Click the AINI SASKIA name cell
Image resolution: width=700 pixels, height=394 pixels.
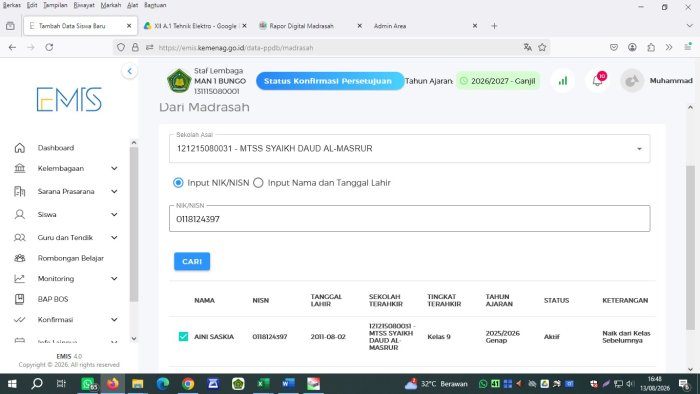pyautogui.click(x=214, y=337)
